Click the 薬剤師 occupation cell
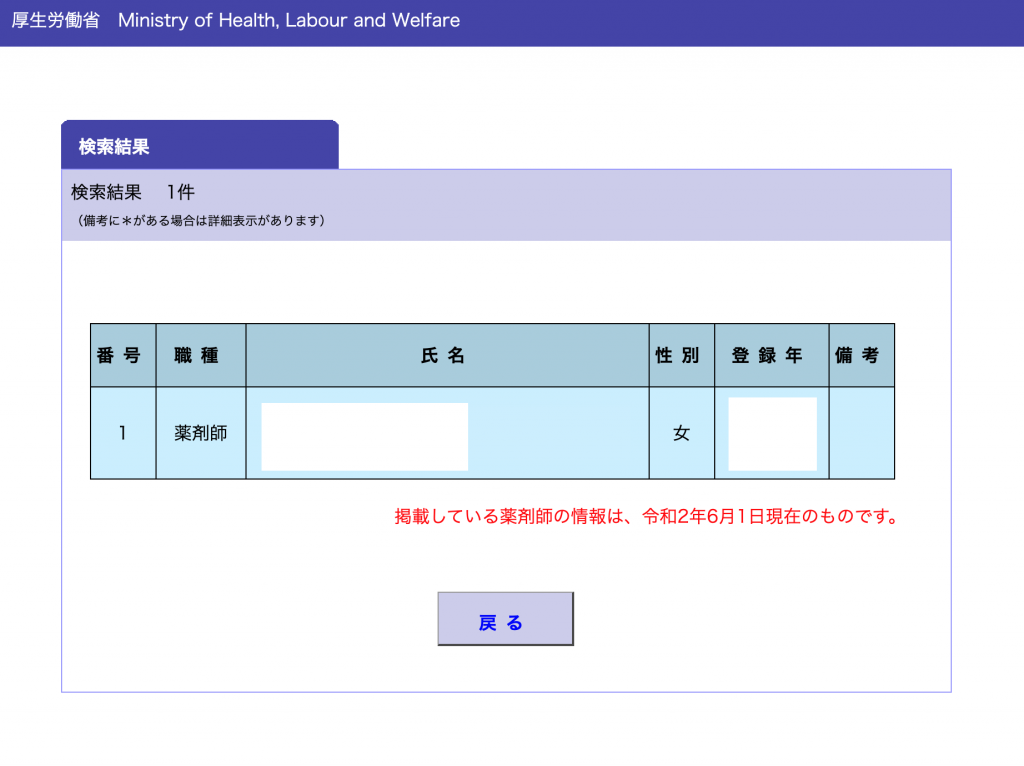 [x=200, y=433]
